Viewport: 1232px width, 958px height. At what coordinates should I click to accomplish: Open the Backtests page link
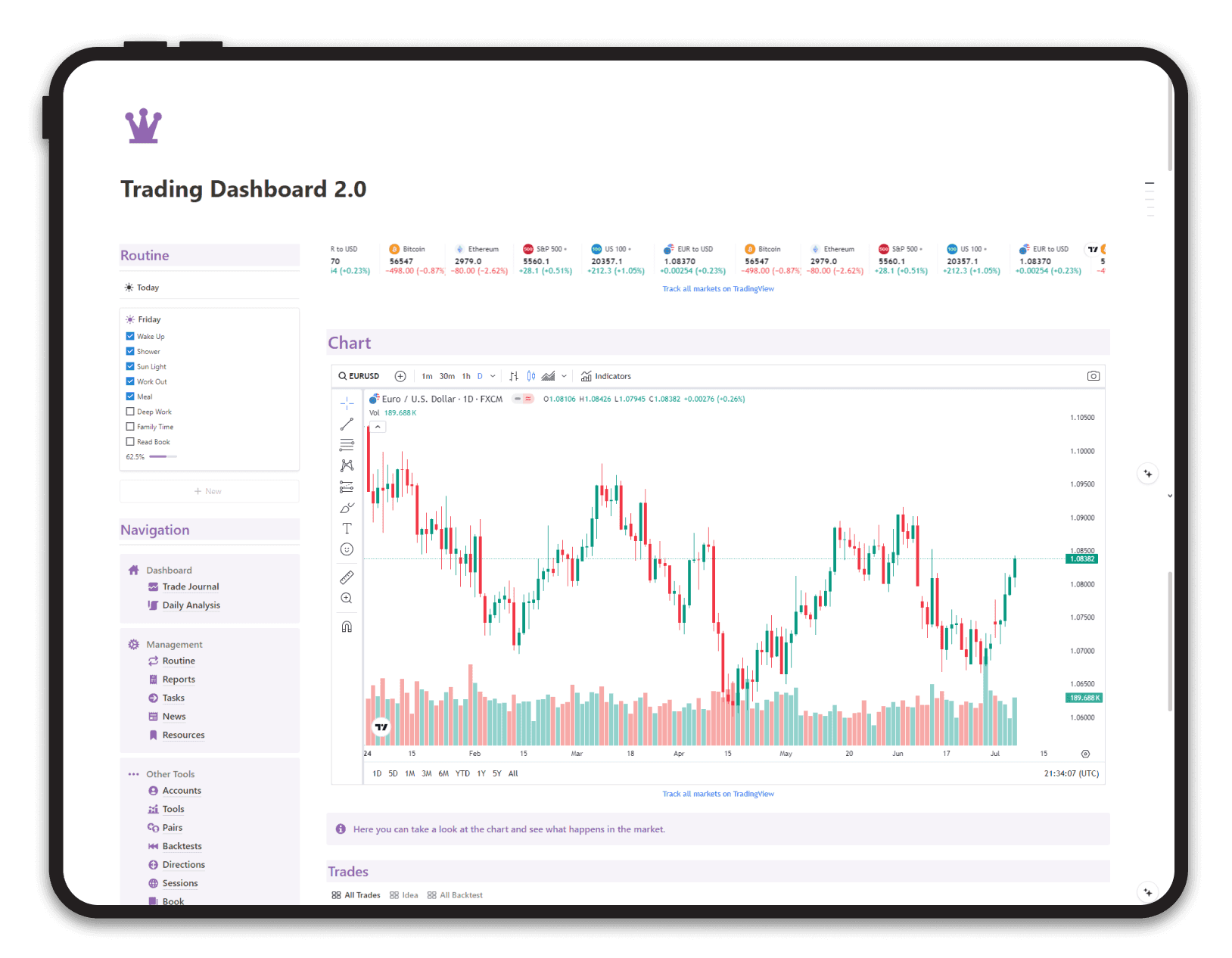182,846
